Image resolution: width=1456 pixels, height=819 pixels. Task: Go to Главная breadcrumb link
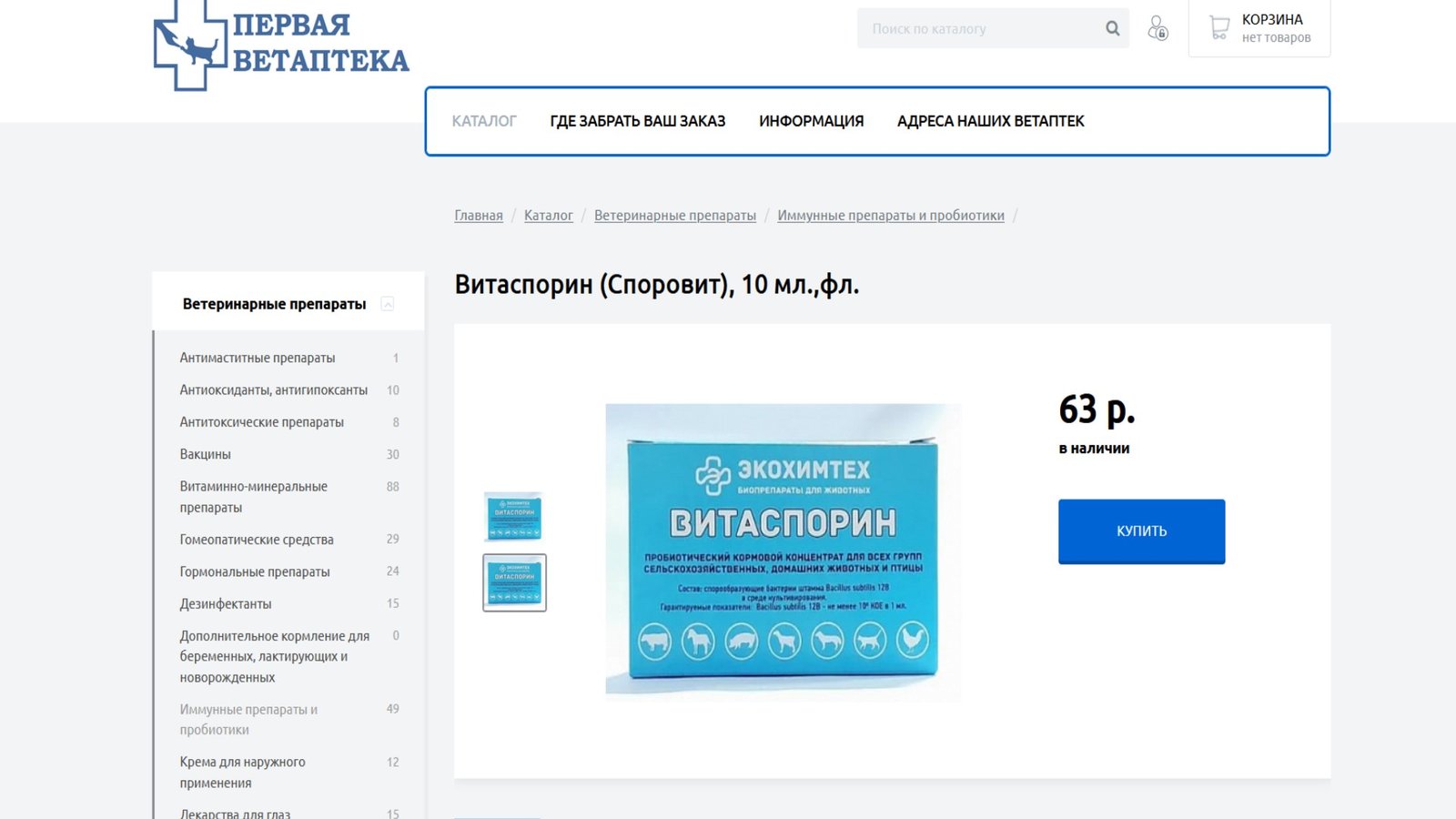[479, 216]
